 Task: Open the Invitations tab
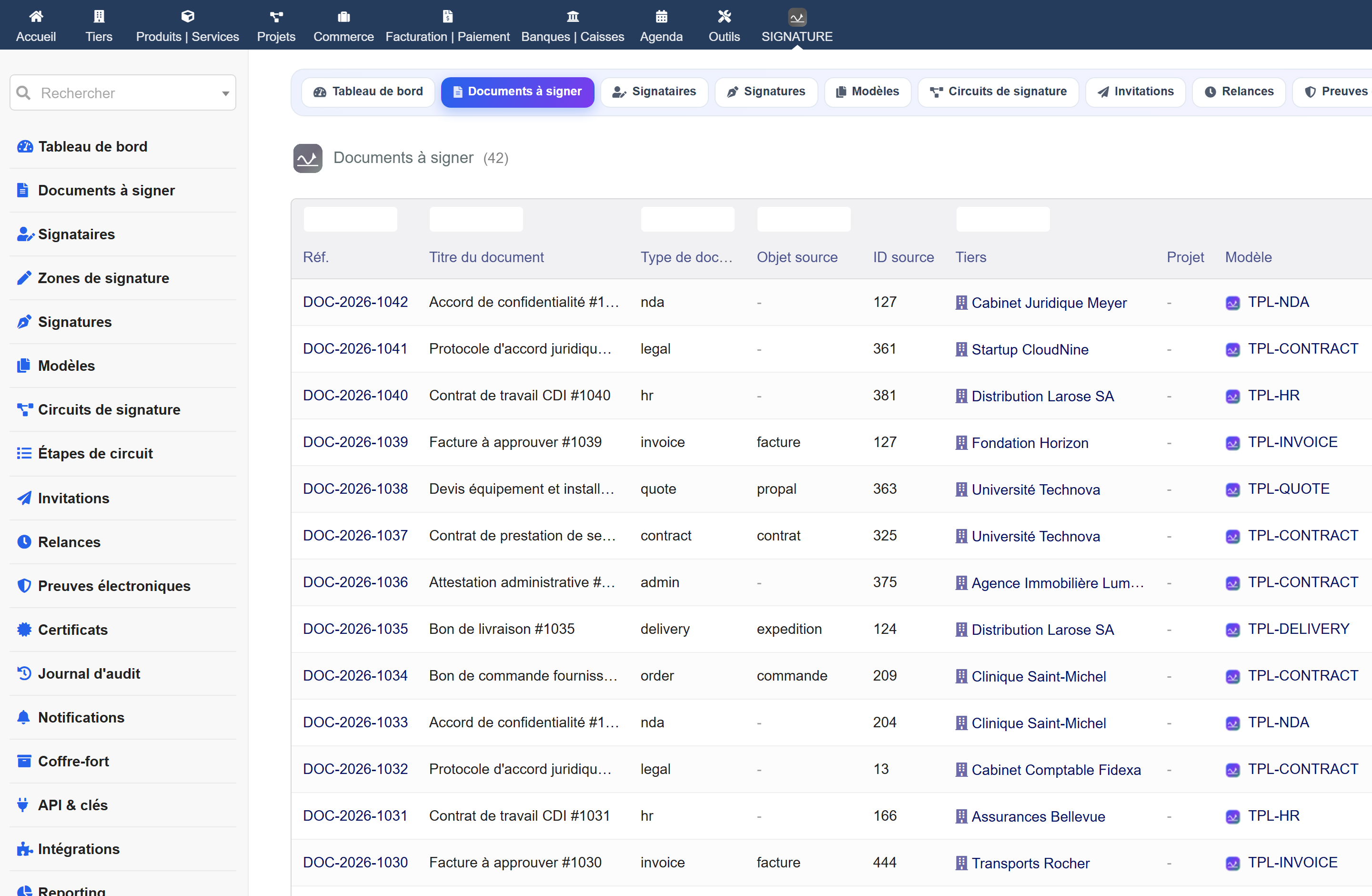coord(1135,92)
